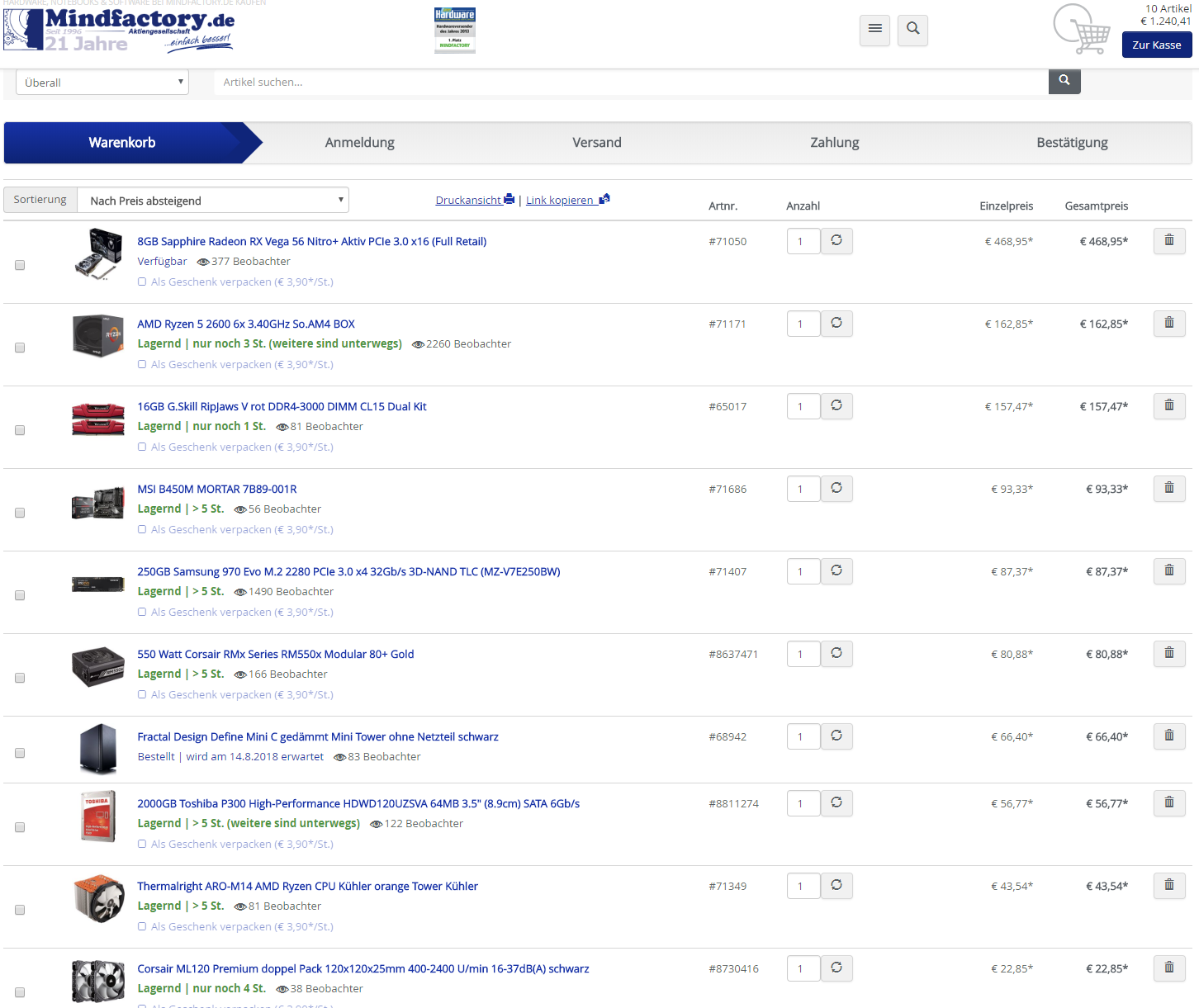Open the Hardware award badge

455,30
